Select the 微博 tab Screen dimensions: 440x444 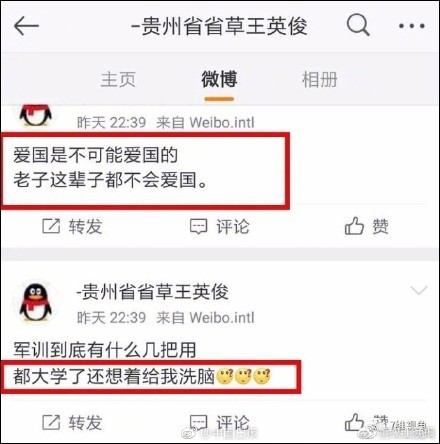point(219,79)
